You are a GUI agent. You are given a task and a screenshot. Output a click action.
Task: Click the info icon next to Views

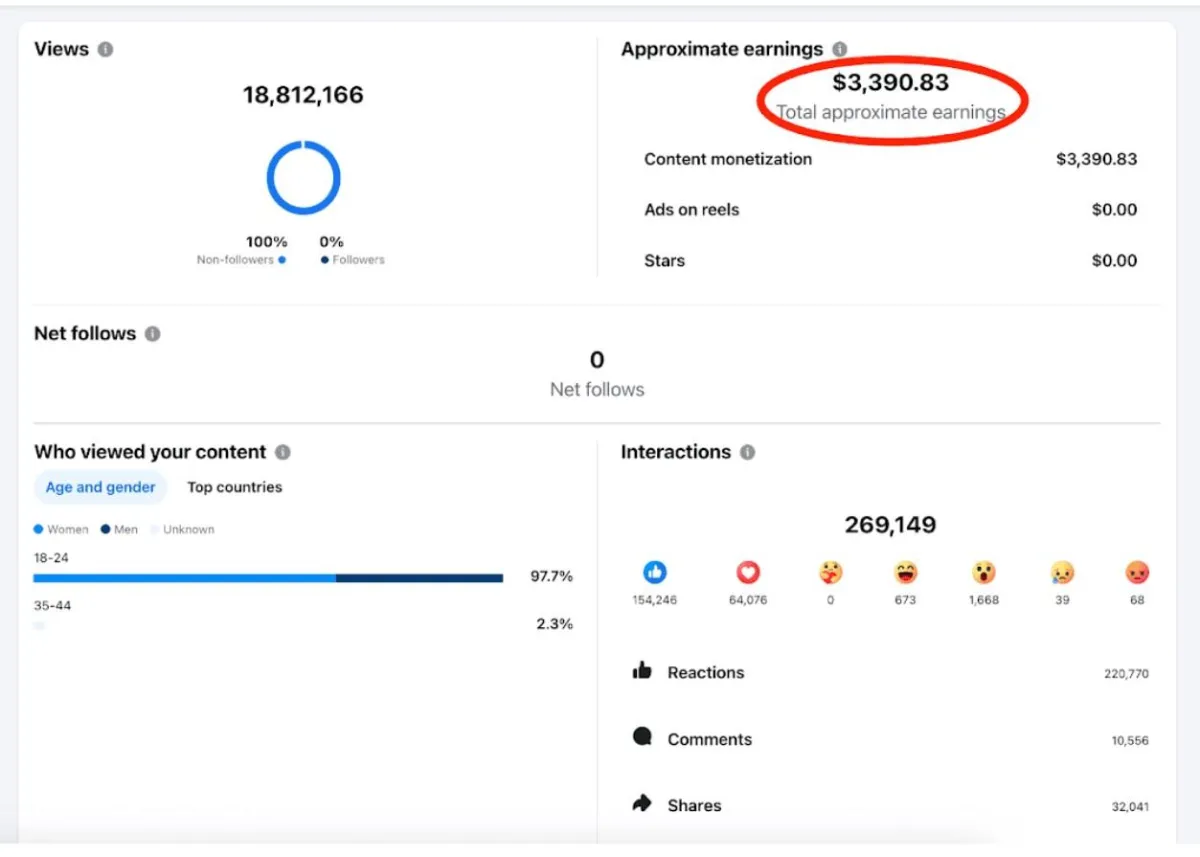point(105,49)
